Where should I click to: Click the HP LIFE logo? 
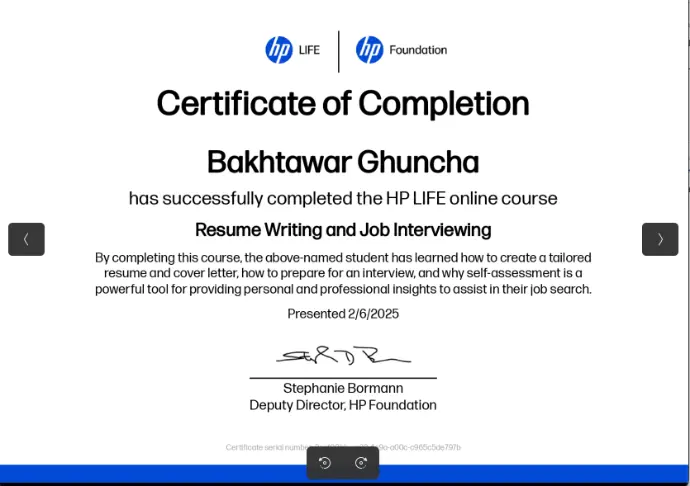[279, 50]
